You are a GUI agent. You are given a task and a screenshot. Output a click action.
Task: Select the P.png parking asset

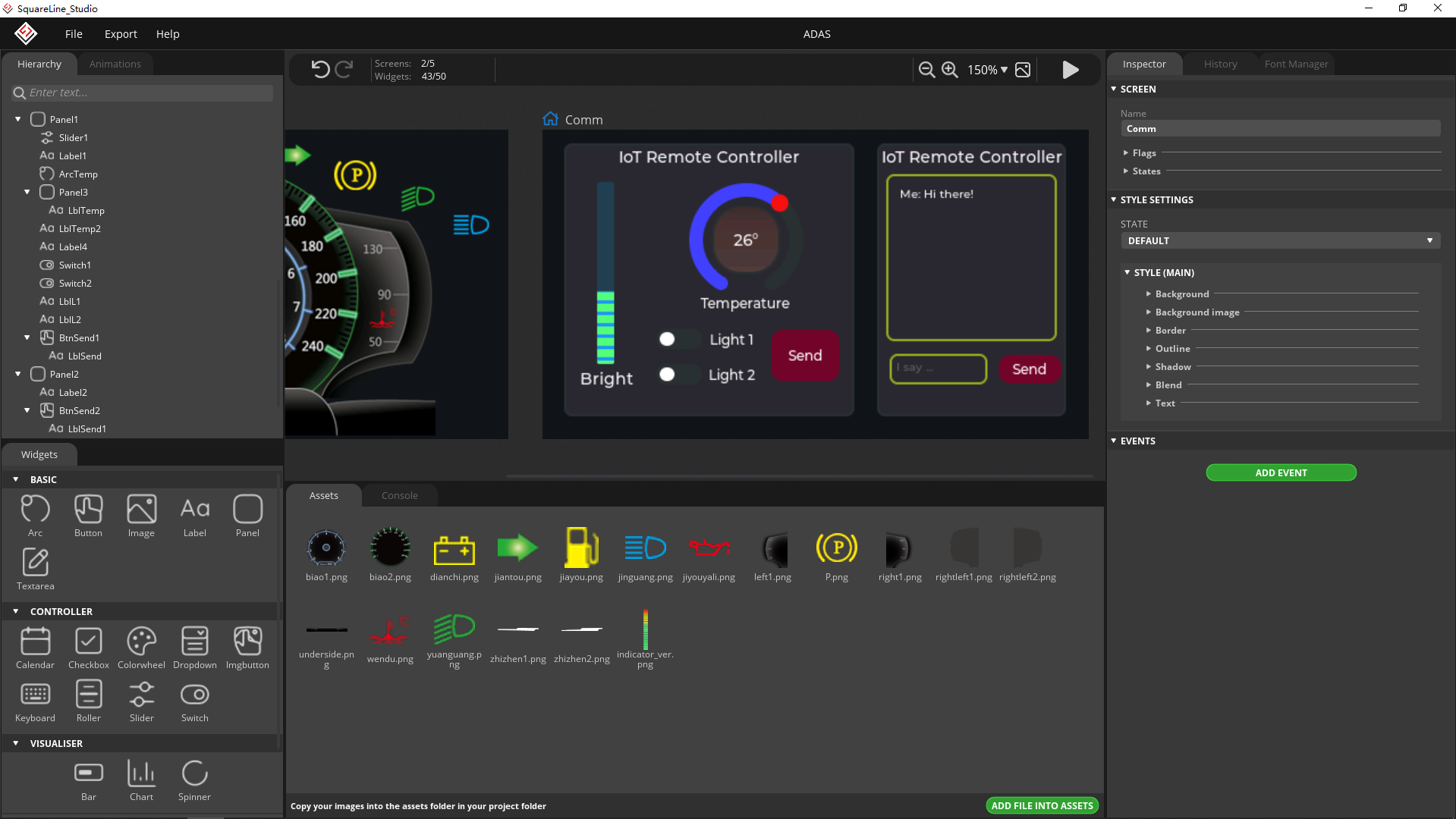tap(837, 554)
